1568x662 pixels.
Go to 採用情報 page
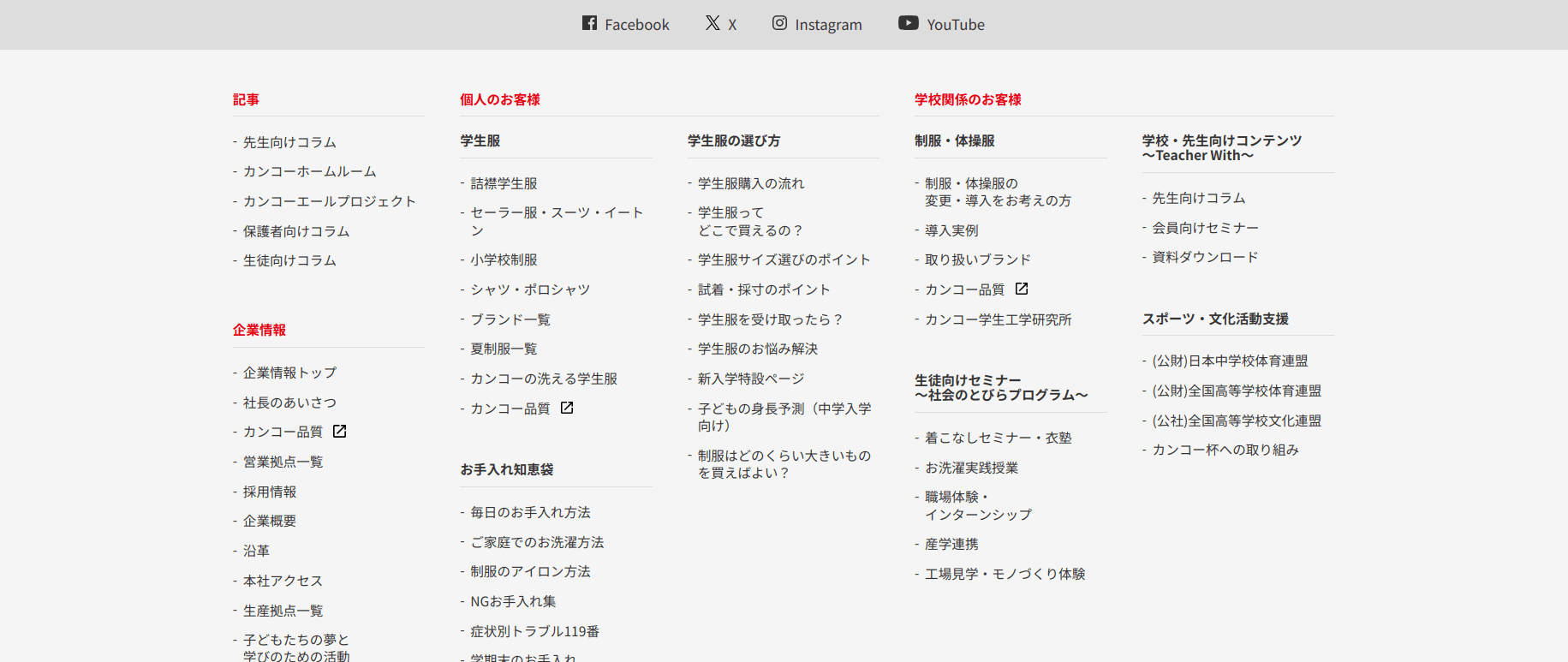click(x=270, y=492)
